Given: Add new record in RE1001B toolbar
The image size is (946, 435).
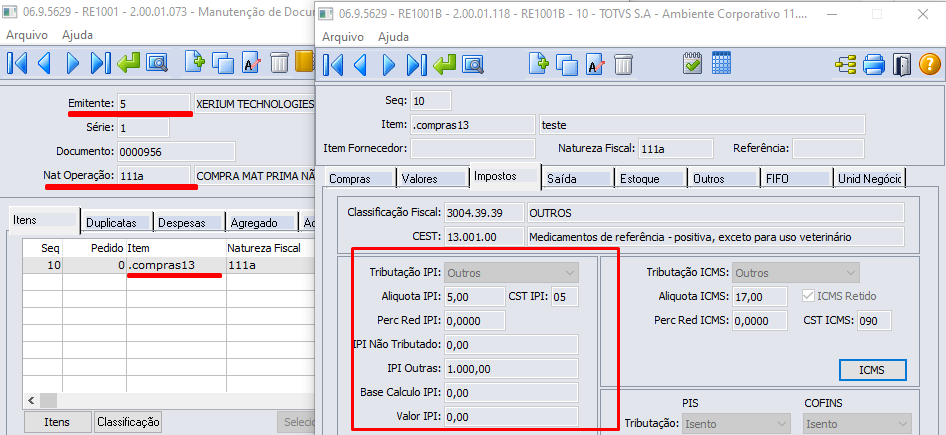Looking at the screenshot, I should pos(538,63).
